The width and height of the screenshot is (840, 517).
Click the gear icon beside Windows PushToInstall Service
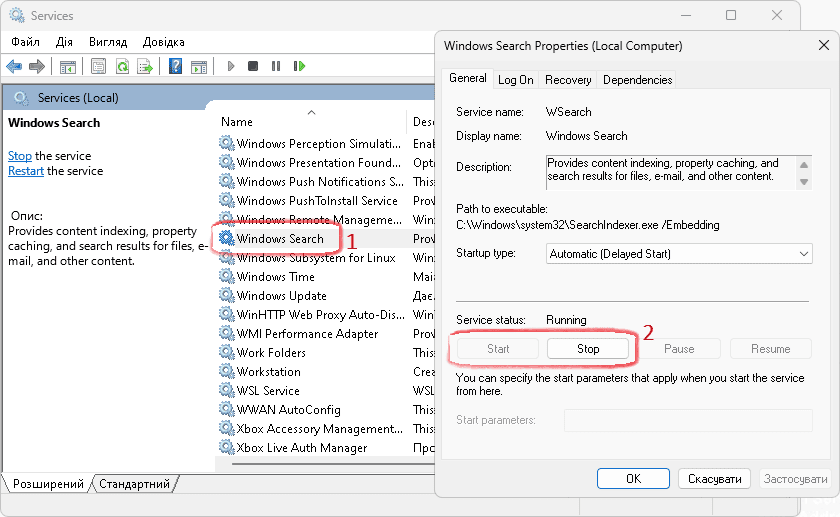click(227, 200)
